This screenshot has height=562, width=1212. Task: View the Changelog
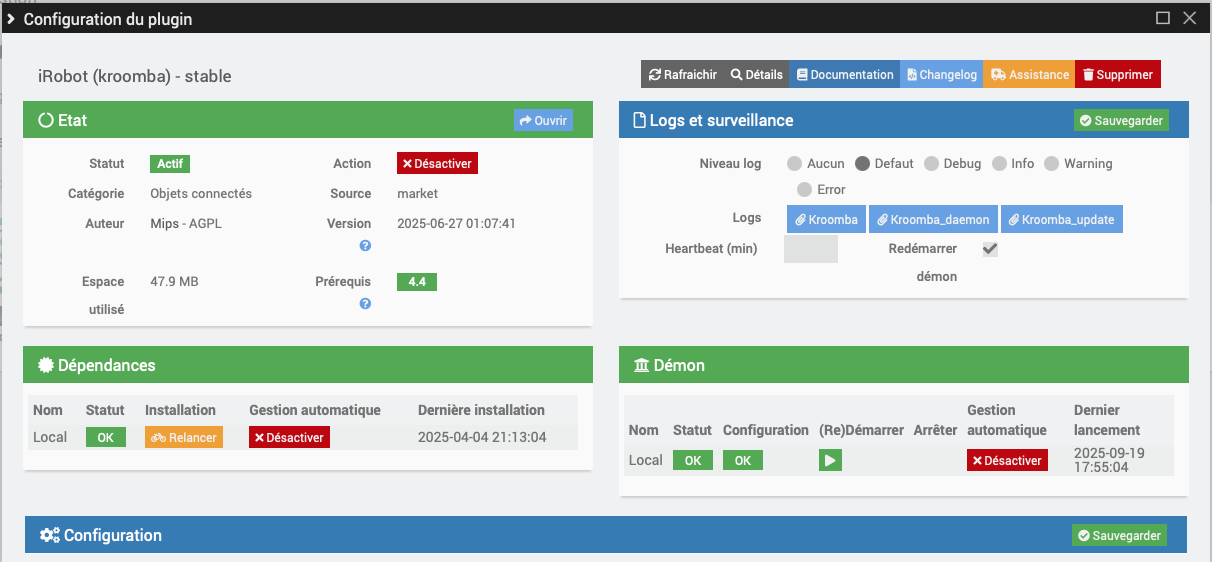[942, 75]
